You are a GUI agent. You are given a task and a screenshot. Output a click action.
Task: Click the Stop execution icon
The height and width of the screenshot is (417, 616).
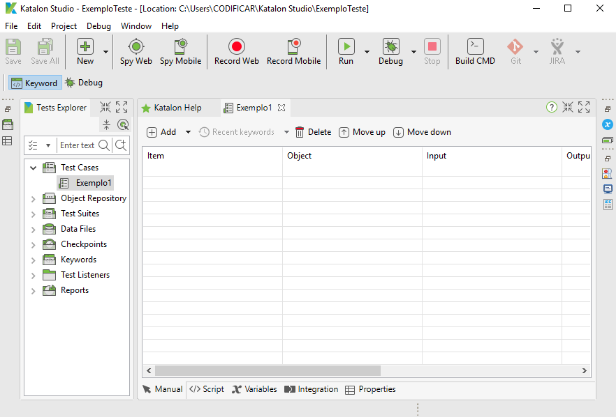pos(432,51)
